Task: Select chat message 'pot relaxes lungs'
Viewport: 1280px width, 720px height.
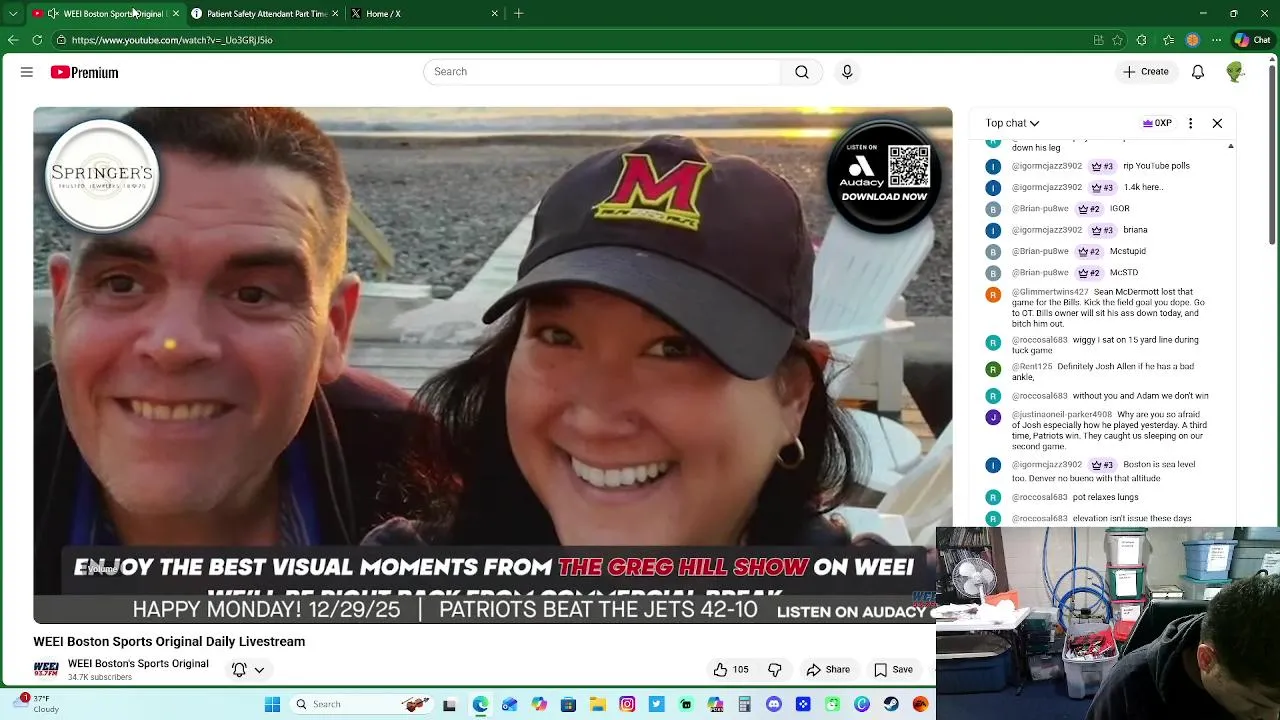Action: point(1105,497)
